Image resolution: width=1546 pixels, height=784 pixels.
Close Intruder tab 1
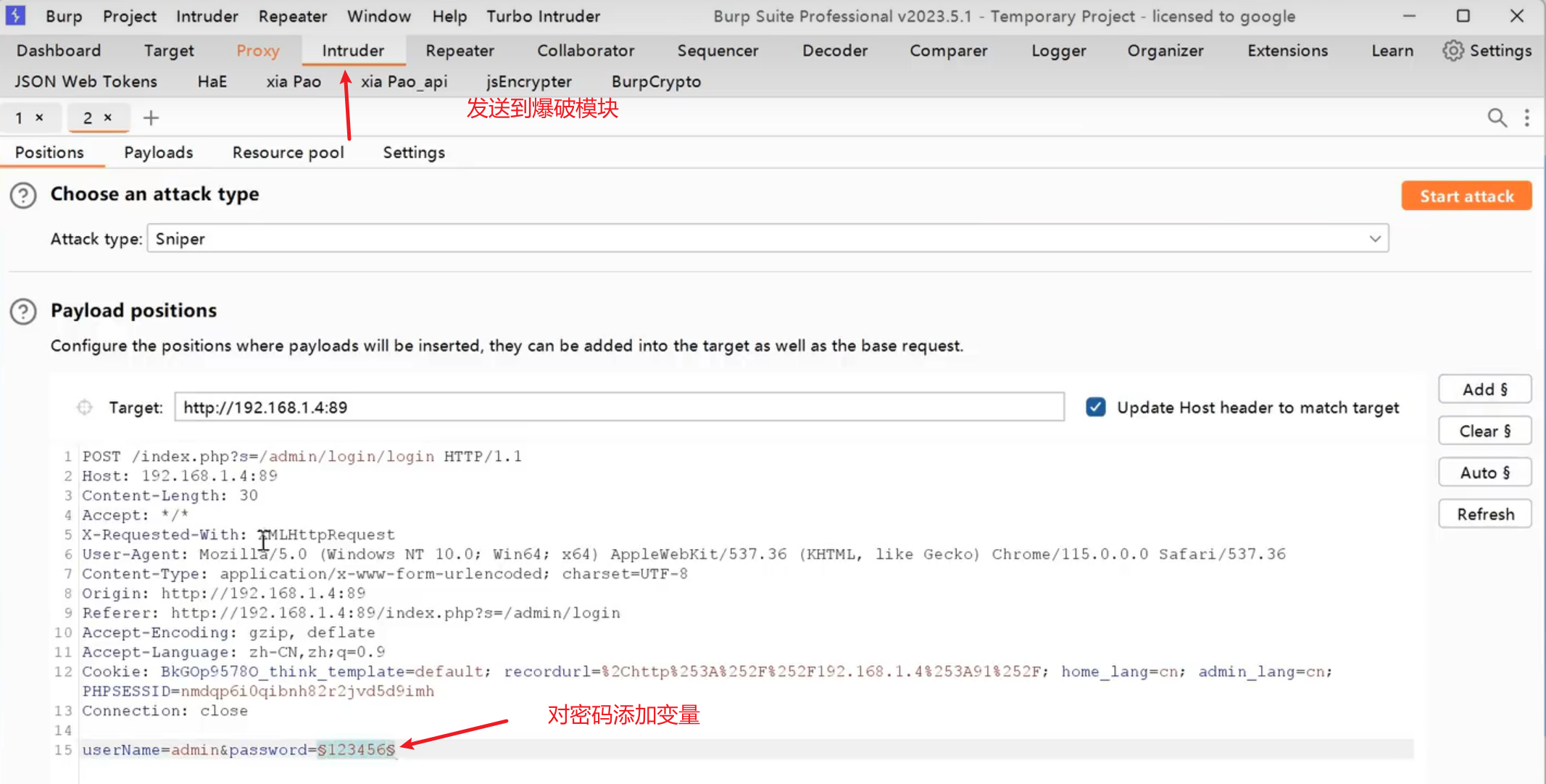[x=40, y=117]
